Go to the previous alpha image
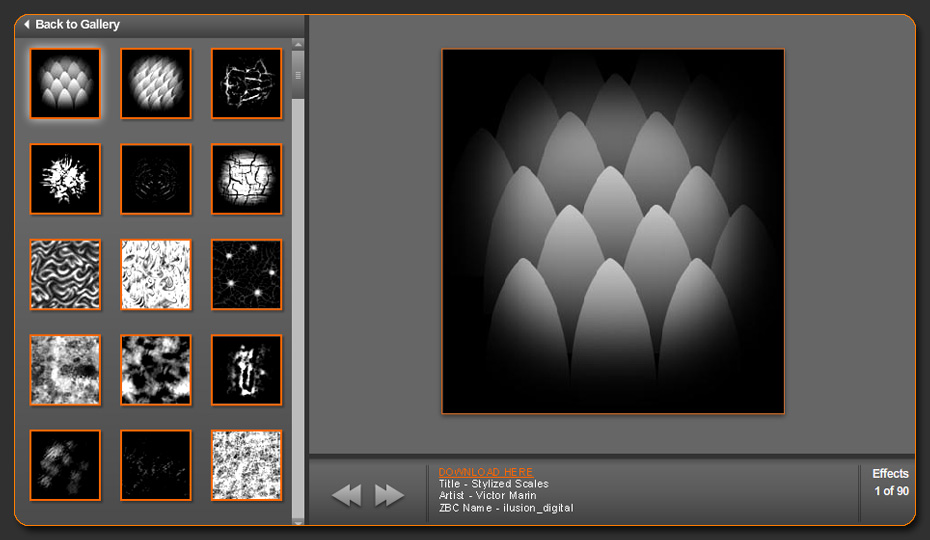Screen dimensions: 930x540 [x=347, y=495]
